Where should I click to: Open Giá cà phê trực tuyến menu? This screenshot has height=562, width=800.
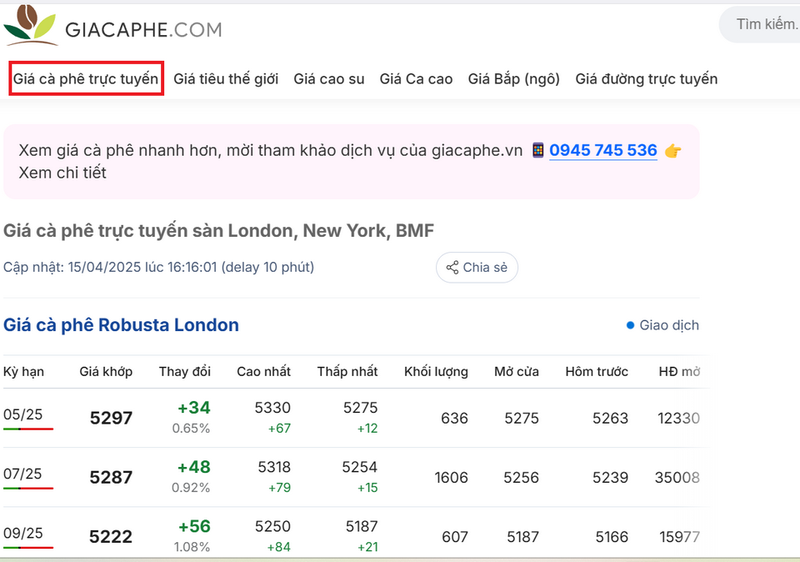pos(86,79)
